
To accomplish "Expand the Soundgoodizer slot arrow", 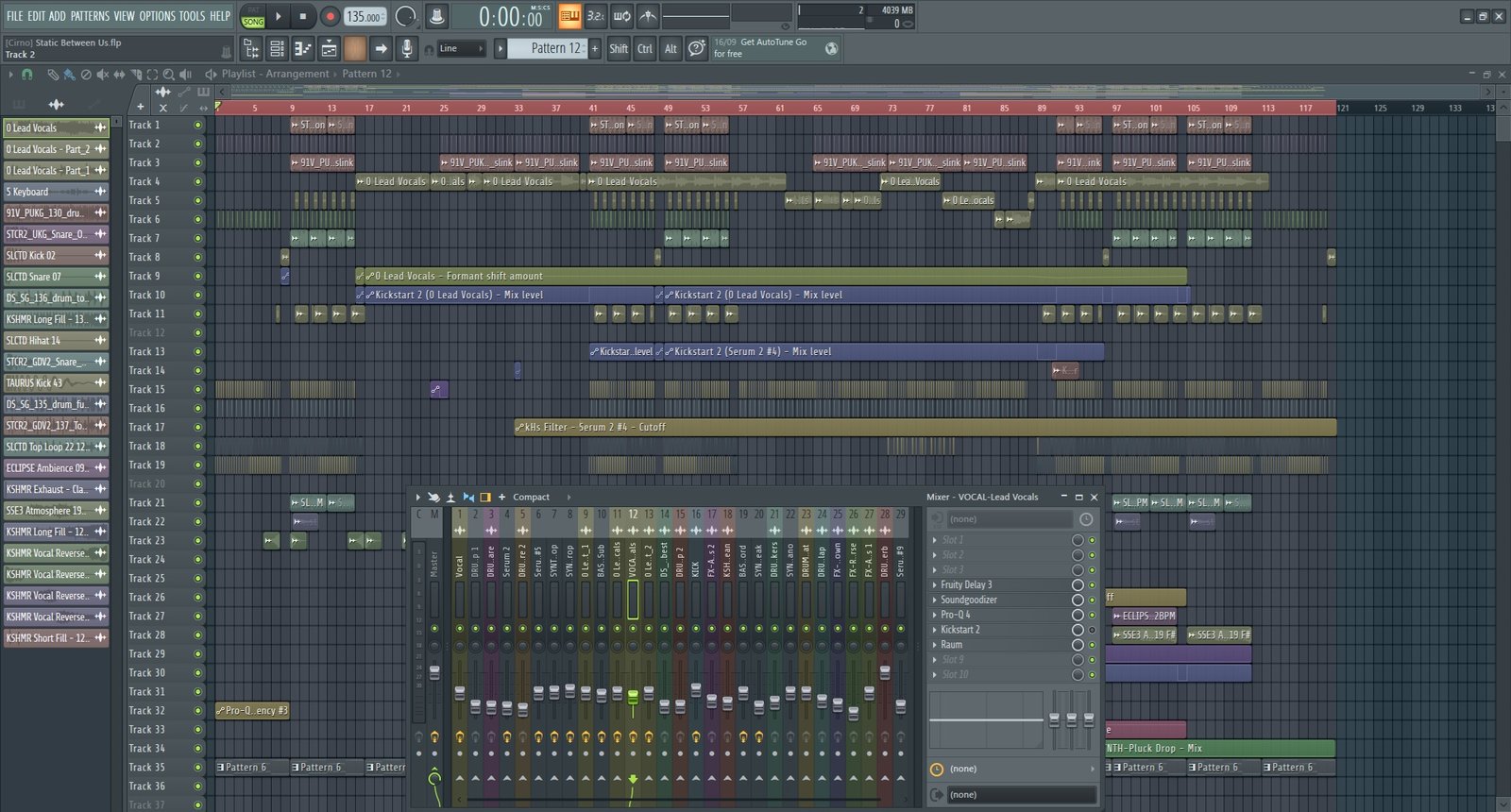I will point(935,601).
